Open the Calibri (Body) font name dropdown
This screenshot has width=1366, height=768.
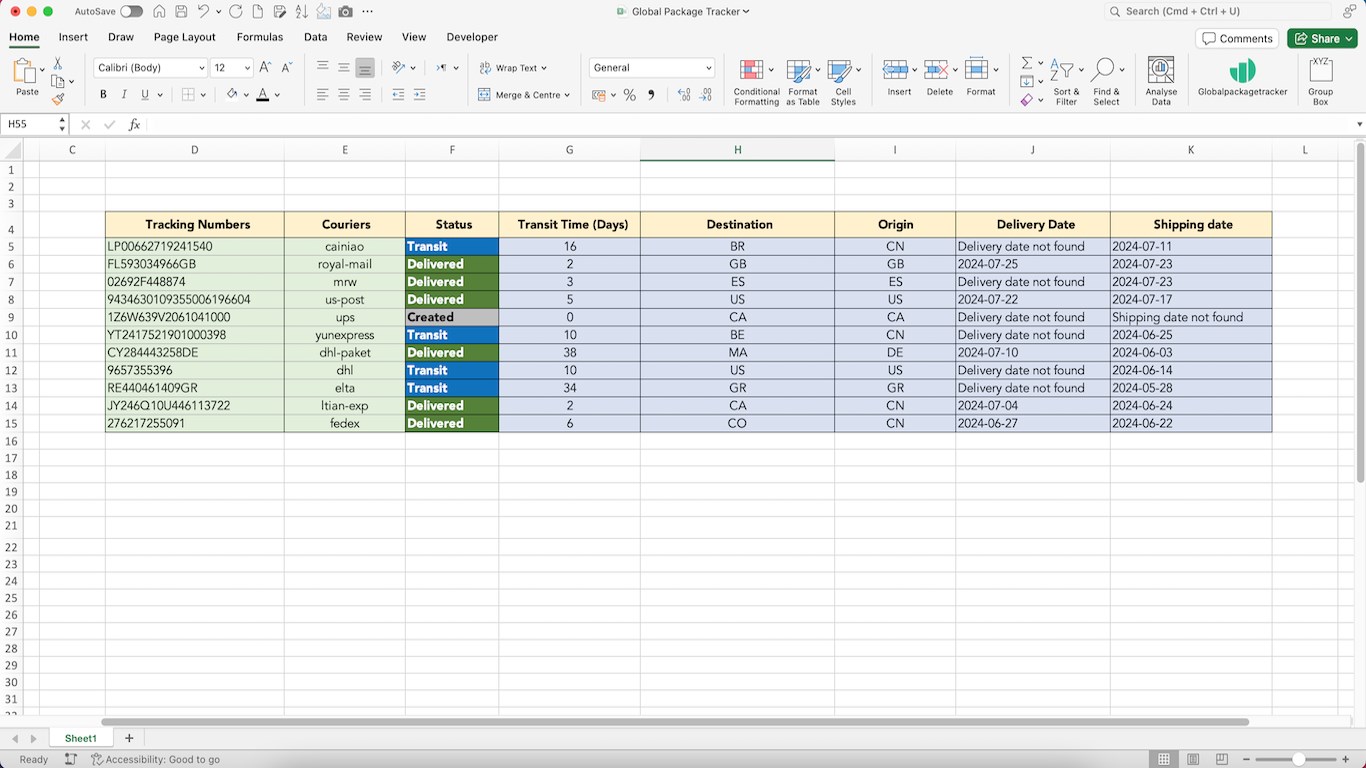(x=202, y=68)
